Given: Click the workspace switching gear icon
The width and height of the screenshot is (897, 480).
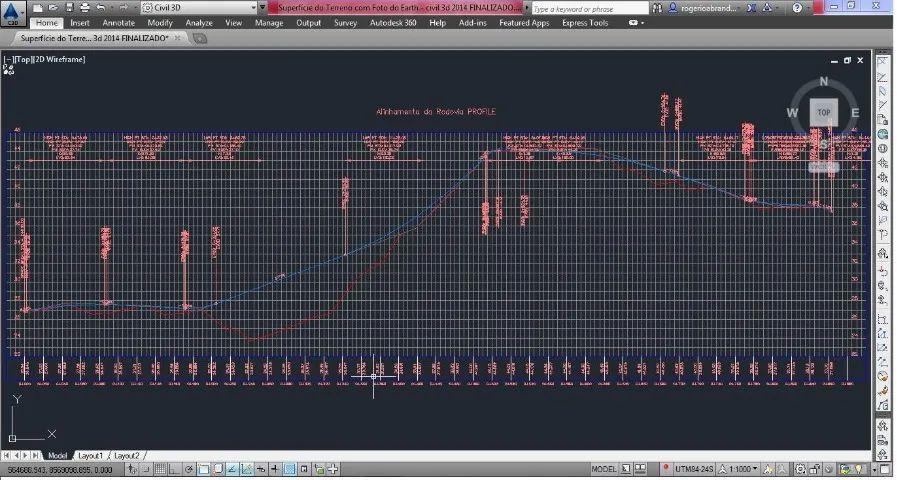Looking at the screenshot, I should click(x=801, y=470).
